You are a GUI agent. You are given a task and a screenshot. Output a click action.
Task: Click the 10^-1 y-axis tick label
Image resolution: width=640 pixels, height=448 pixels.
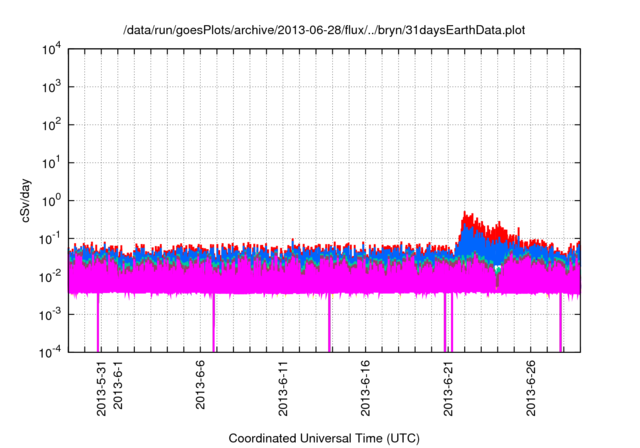pyautogui.click(x=51, y=239)
